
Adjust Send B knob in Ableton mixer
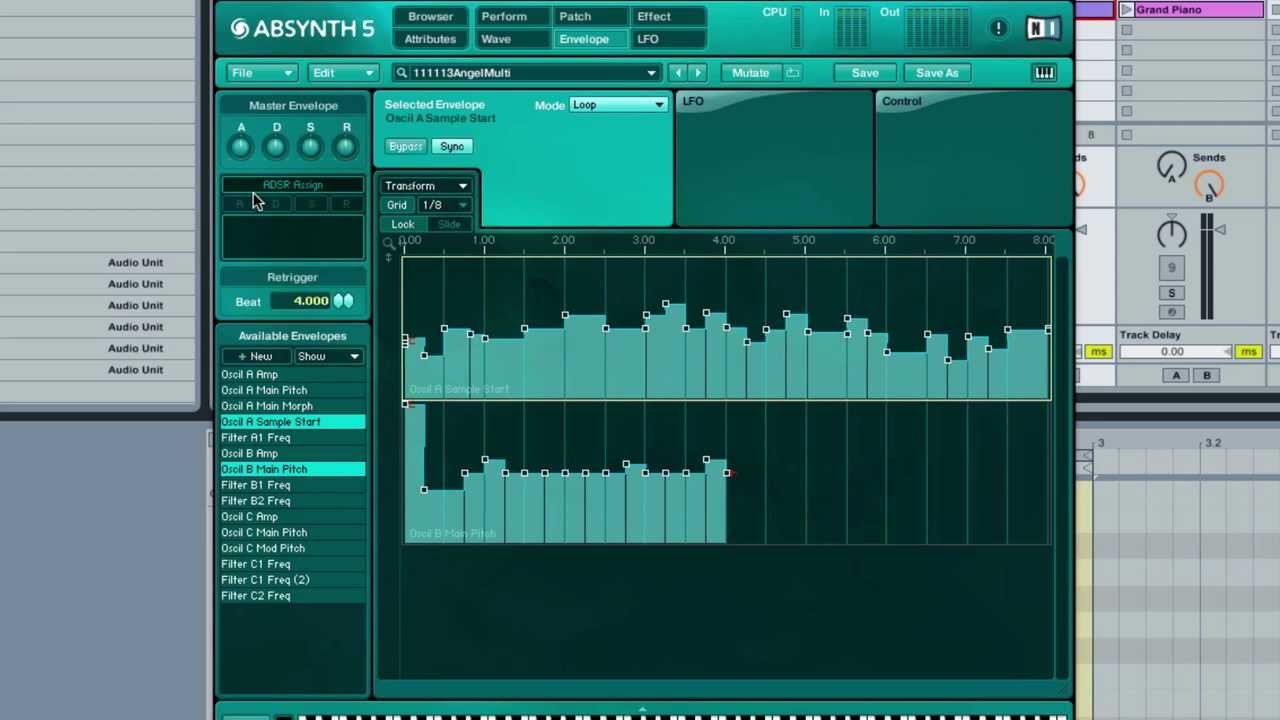tap(1209, 186)
